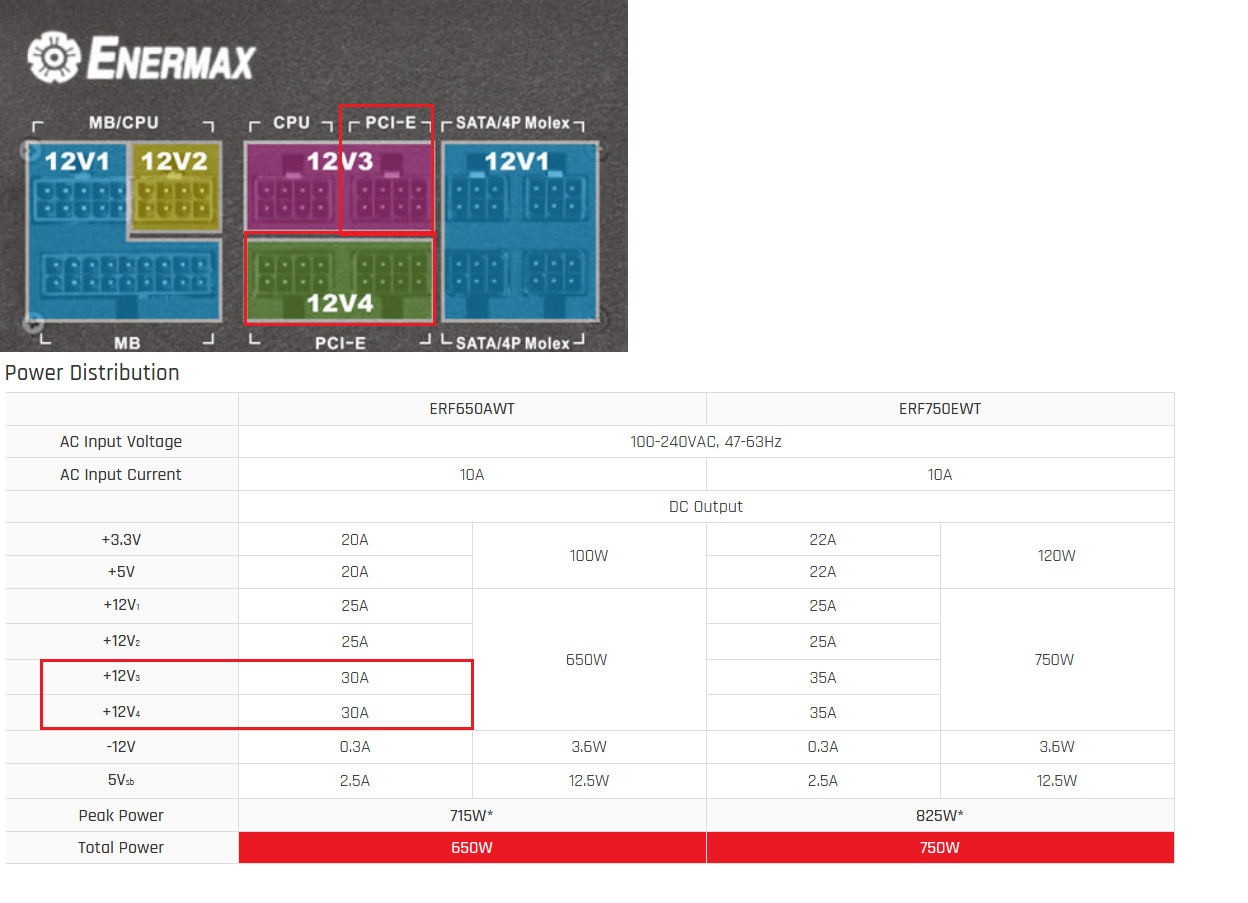The height and width of the screenshot is (903, 1248).
Task: Click the 12V1 label under SATA/4P Molex
Action: [x=517, y=161]
